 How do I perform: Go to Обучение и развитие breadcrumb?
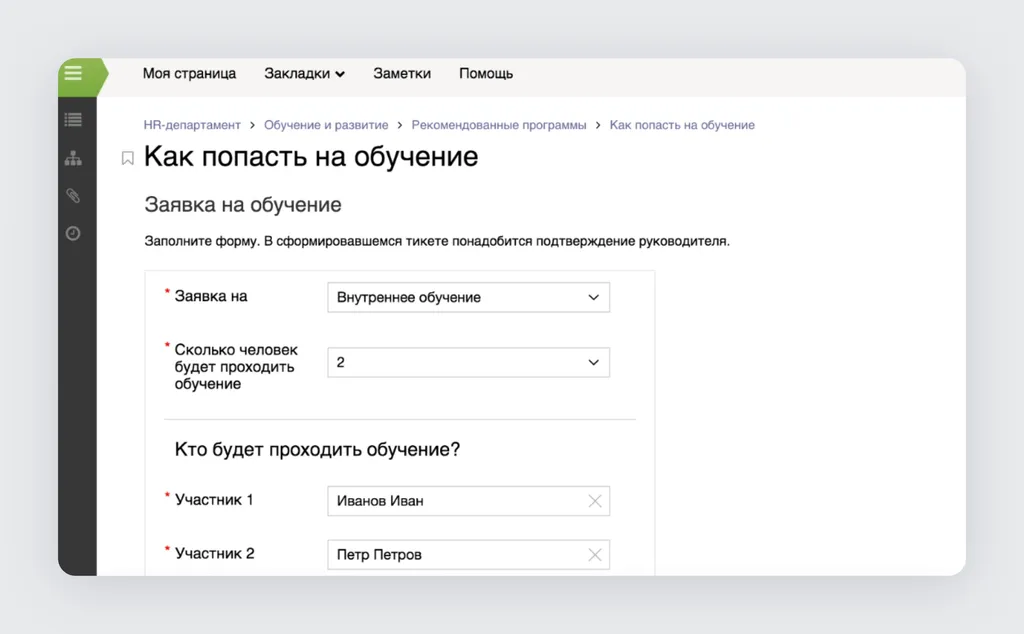point(326,125)
